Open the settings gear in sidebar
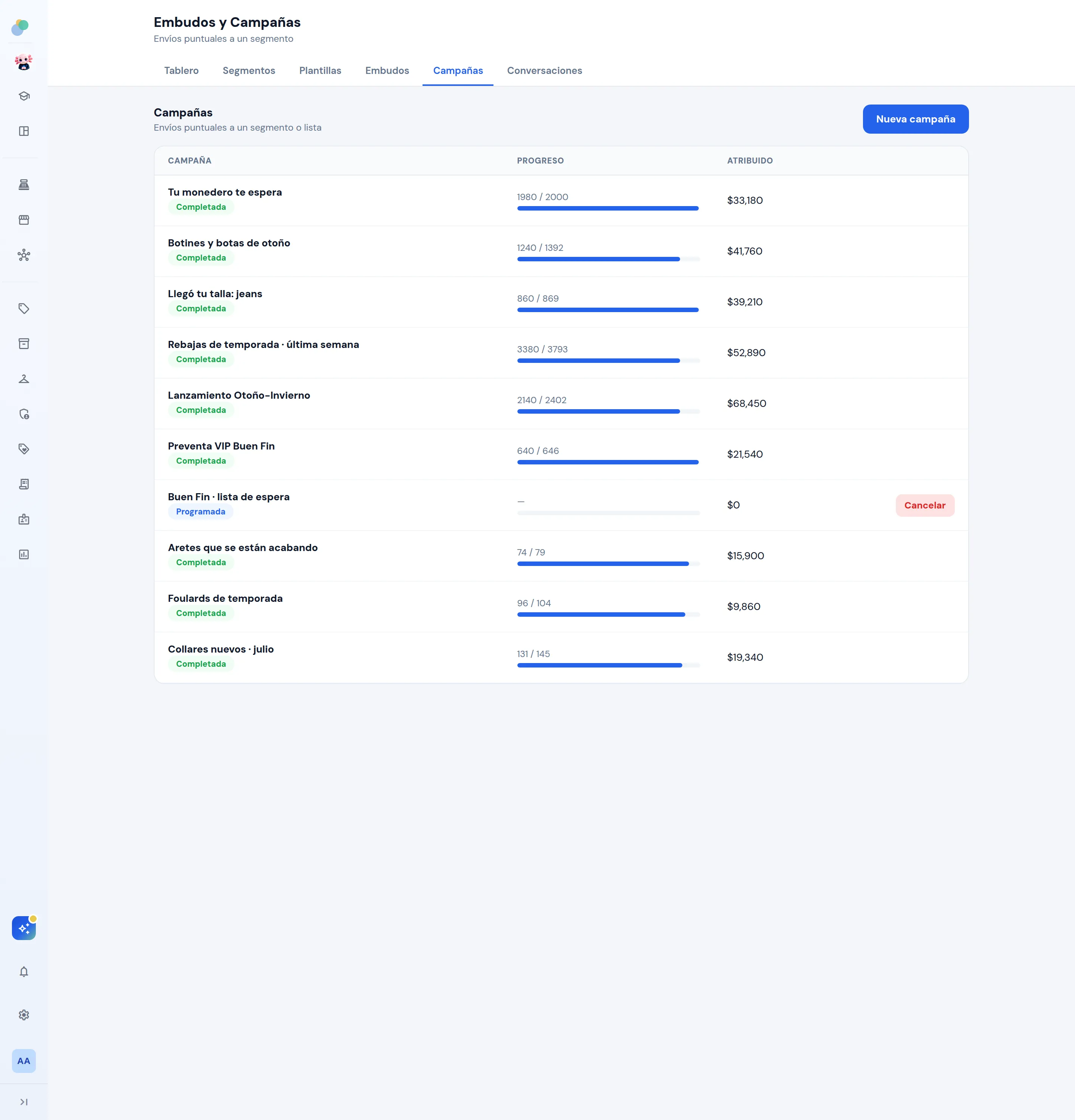Viewport: 1075px width, 1120px height. (24, 1015)
